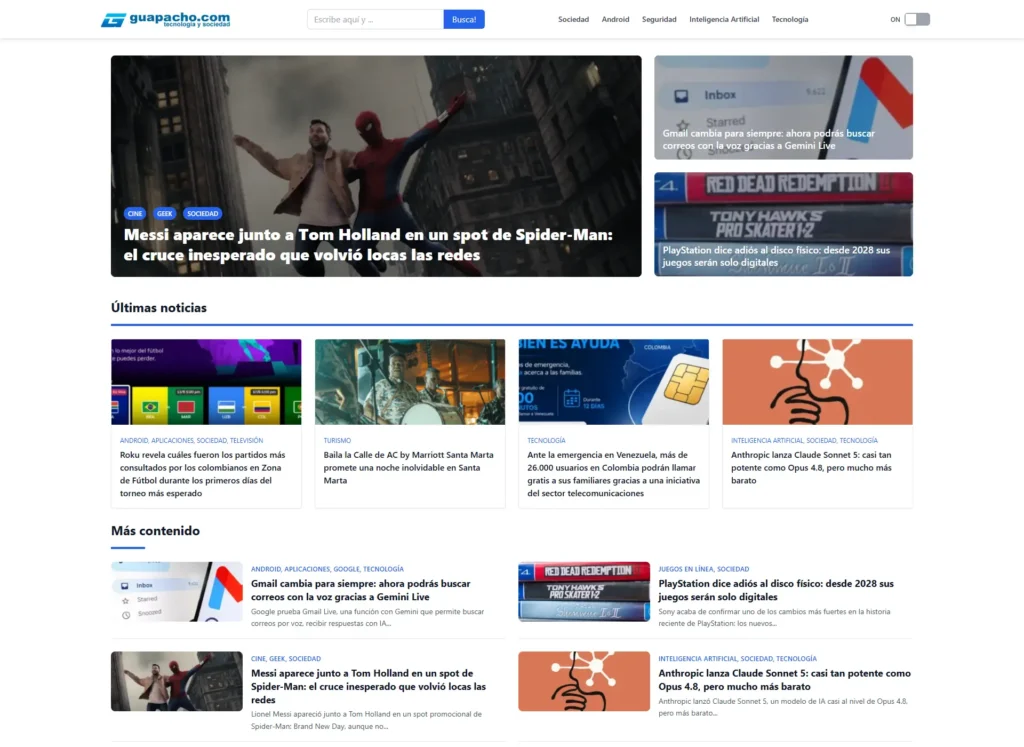Image resolution: width=1024 pixels, height=747 pixels.
Task: Select TELEVISIÓN category on the Roku card
Action: click(x=246, y=441)
